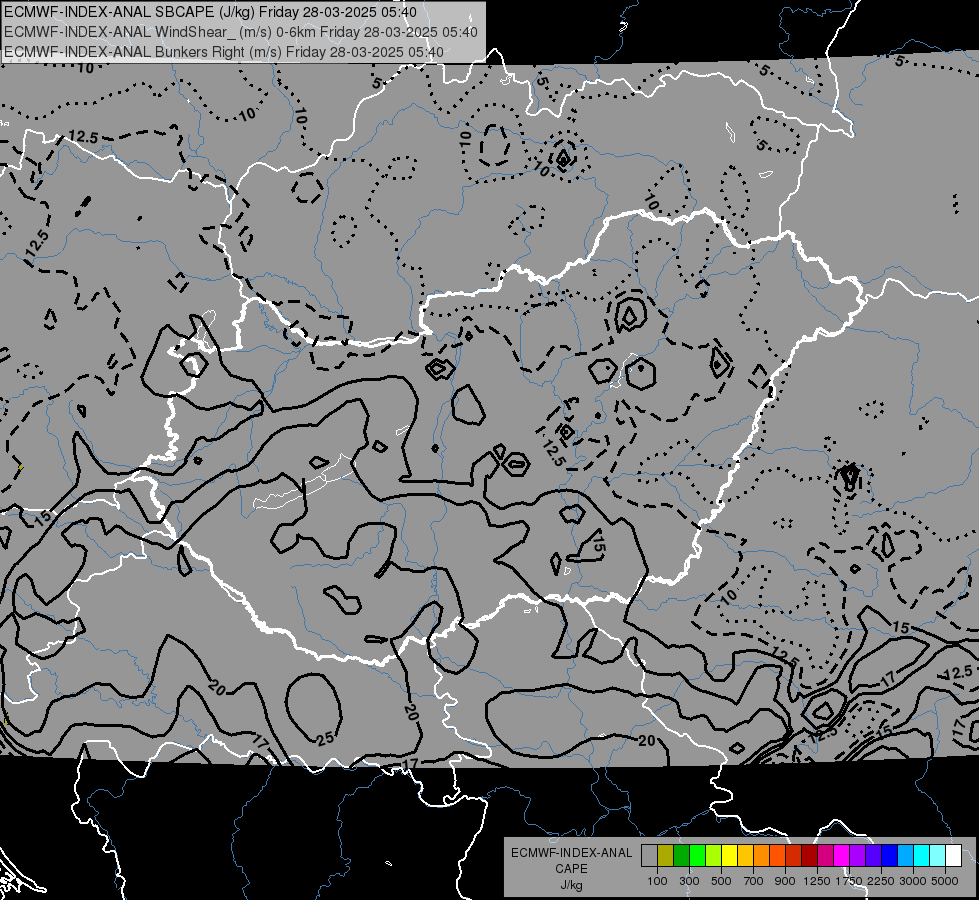979x900 pixels.
Task: Click the 300 legend tick label
Action: pos(689,881)
